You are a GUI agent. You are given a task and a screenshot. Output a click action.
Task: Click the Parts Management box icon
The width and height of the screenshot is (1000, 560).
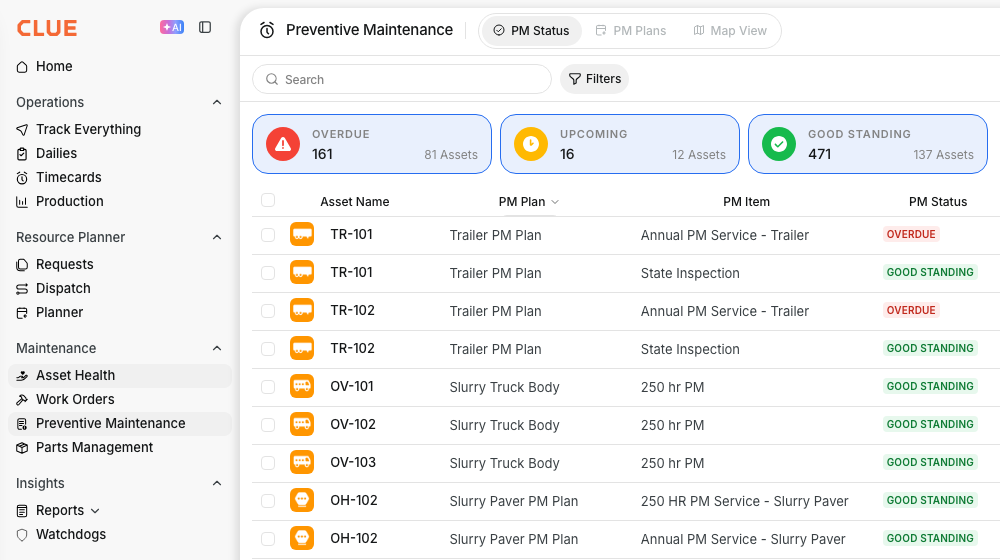pos(22,448)
